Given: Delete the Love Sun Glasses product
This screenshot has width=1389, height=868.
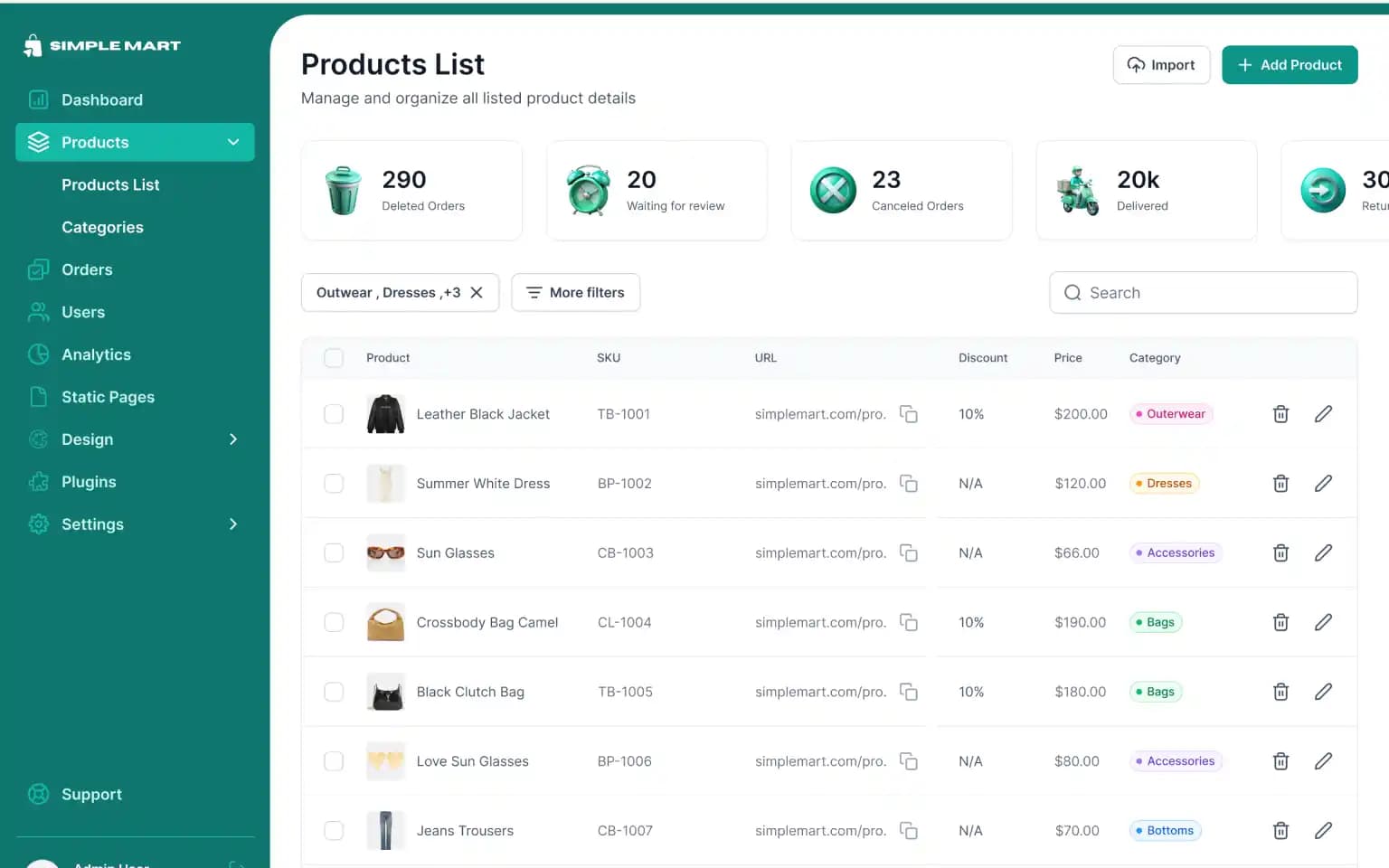Looking at the screenshot, I should pyautogui.click(x=1280, y=761).
